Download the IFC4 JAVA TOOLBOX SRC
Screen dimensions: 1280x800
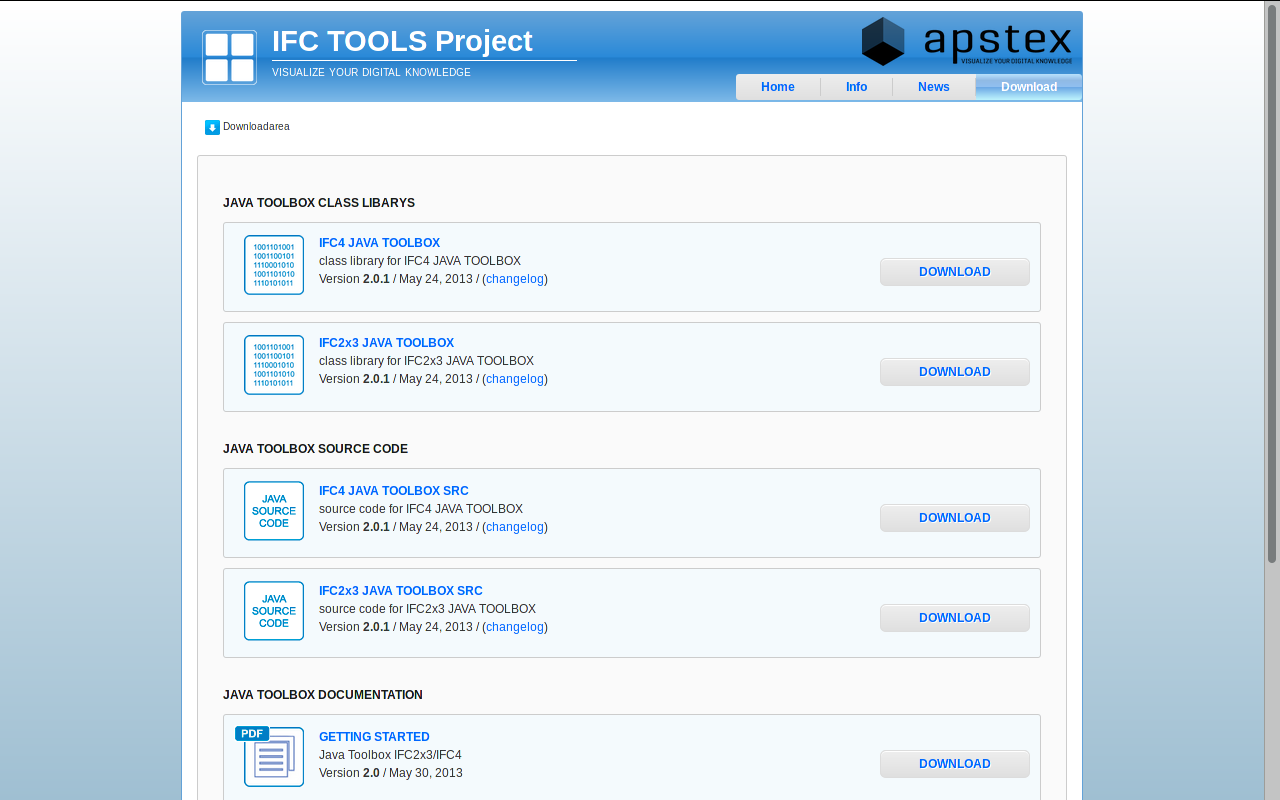(x=955, y=518)
